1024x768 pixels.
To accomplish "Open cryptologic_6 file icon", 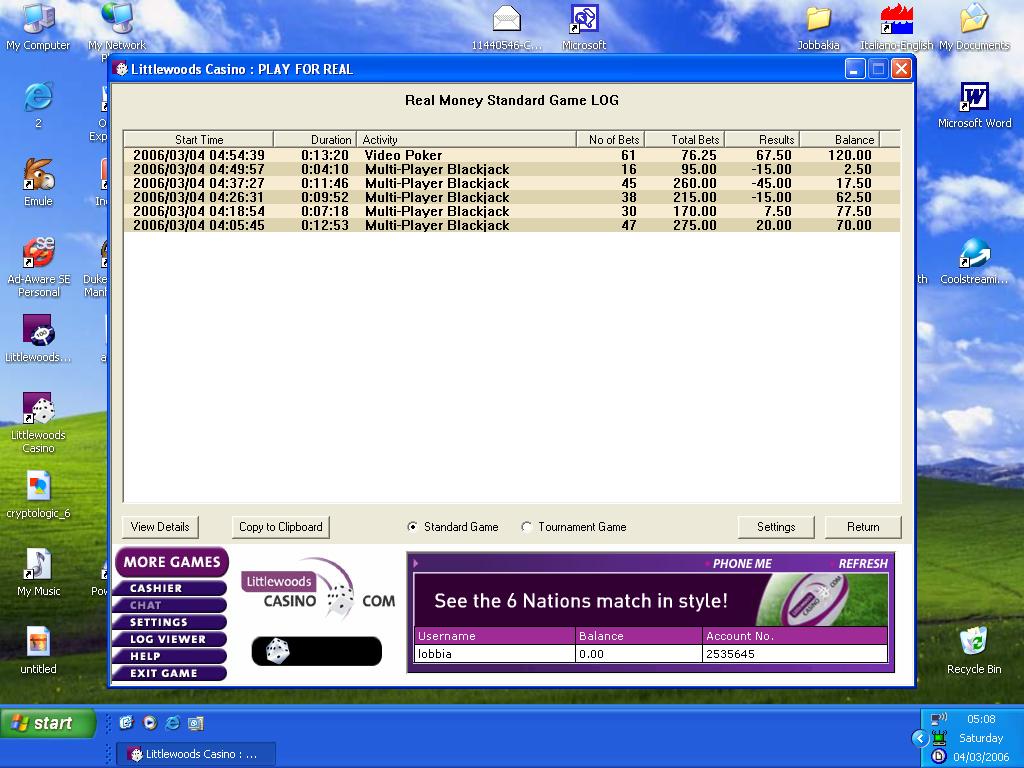I will tap(38, 494).
